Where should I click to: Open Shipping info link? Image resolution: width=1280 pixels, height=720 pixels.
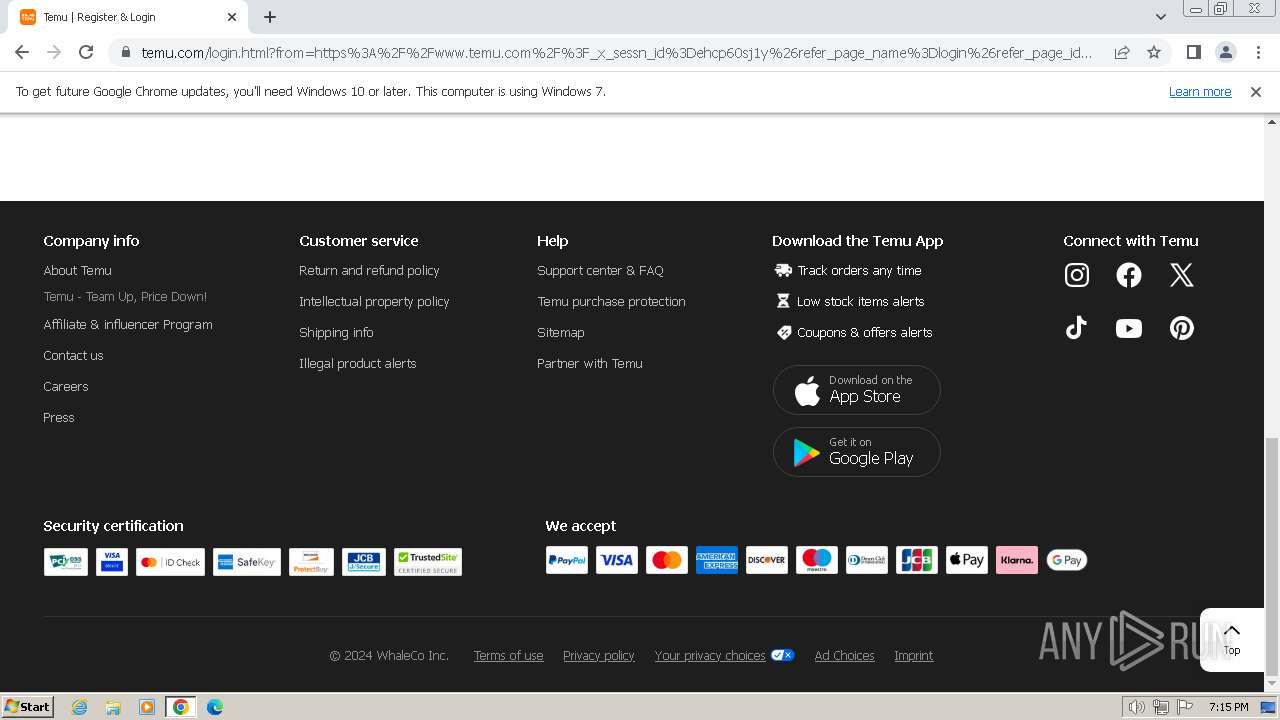(336, 332)
